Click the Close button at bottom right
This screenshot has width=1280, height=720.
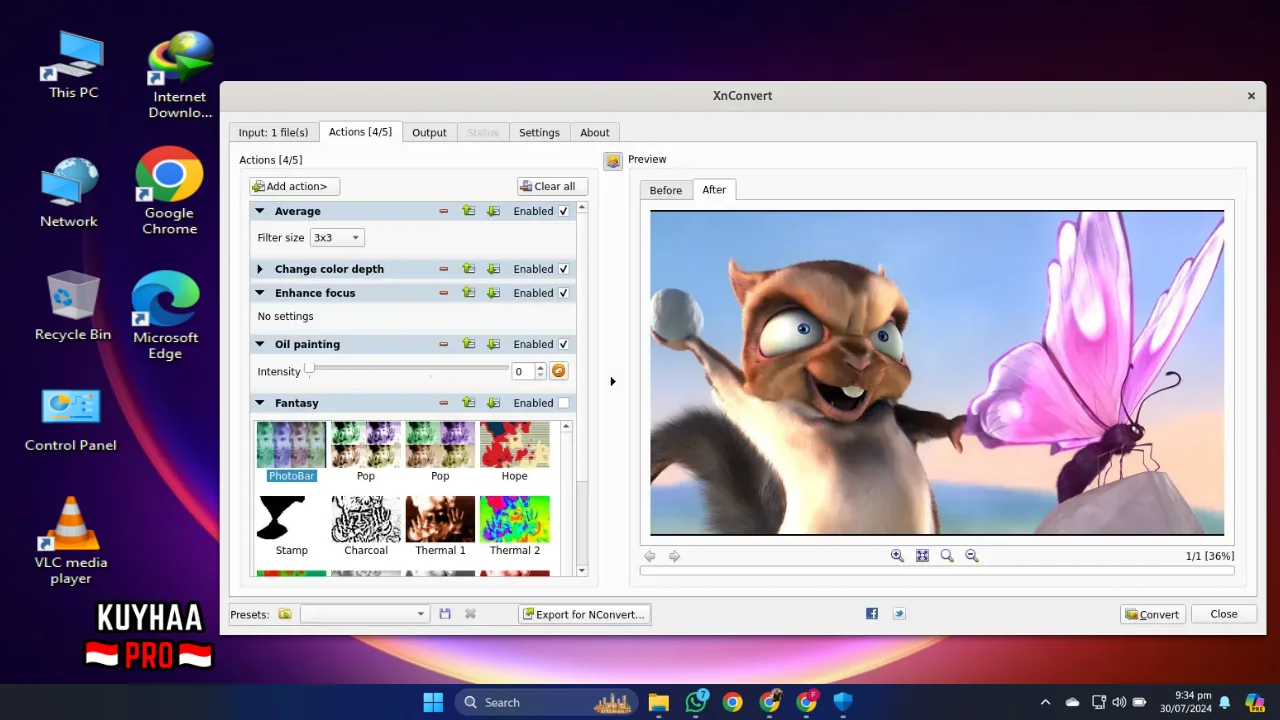point(1224,614)
